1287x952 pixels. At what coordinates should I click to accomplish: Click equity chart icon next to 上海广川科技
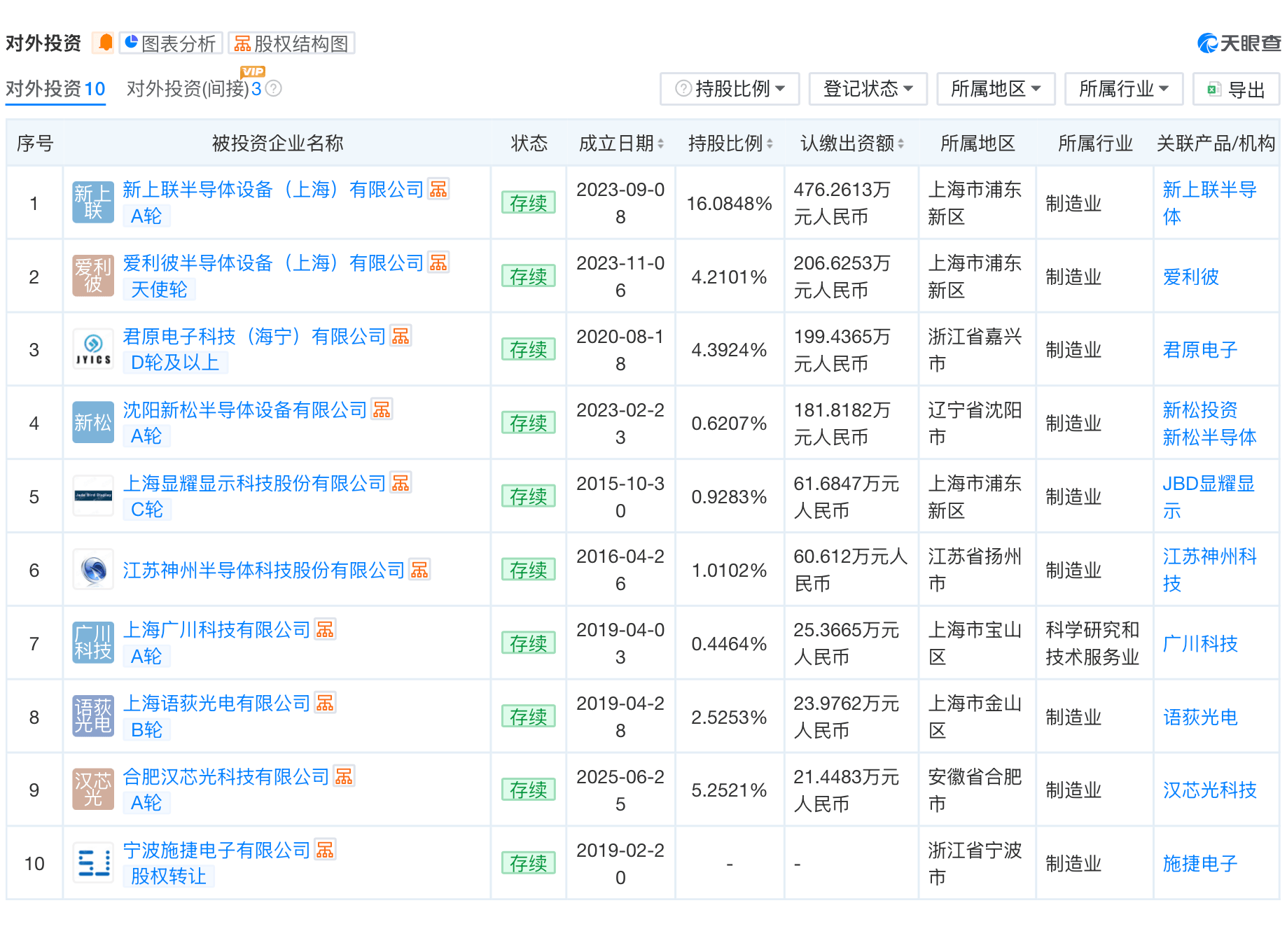[x=325, y=629]
